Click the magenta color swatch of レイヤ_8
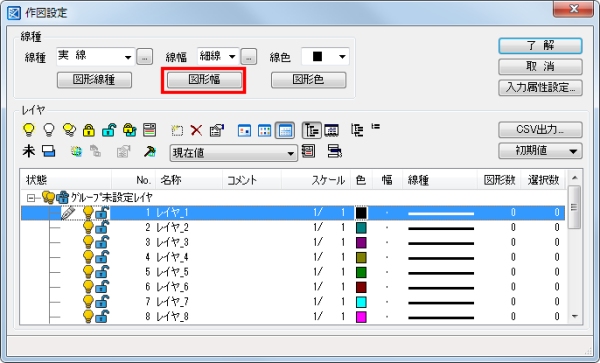Image resolution: width=600 pixels, height=363 pixels. [x=361, y=317]
